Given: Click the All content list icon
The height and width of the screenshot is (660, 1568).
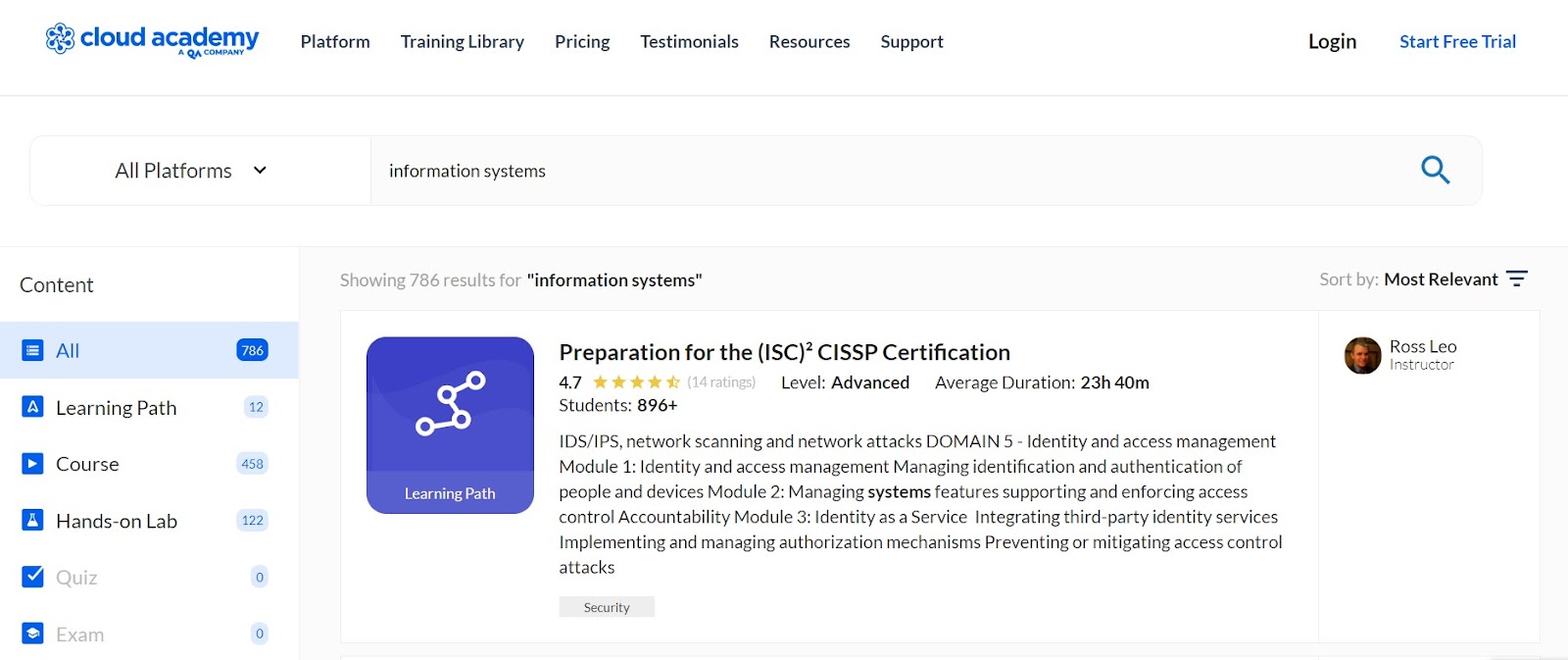Looking at the screenshot, I should click(x=32, y=350).
